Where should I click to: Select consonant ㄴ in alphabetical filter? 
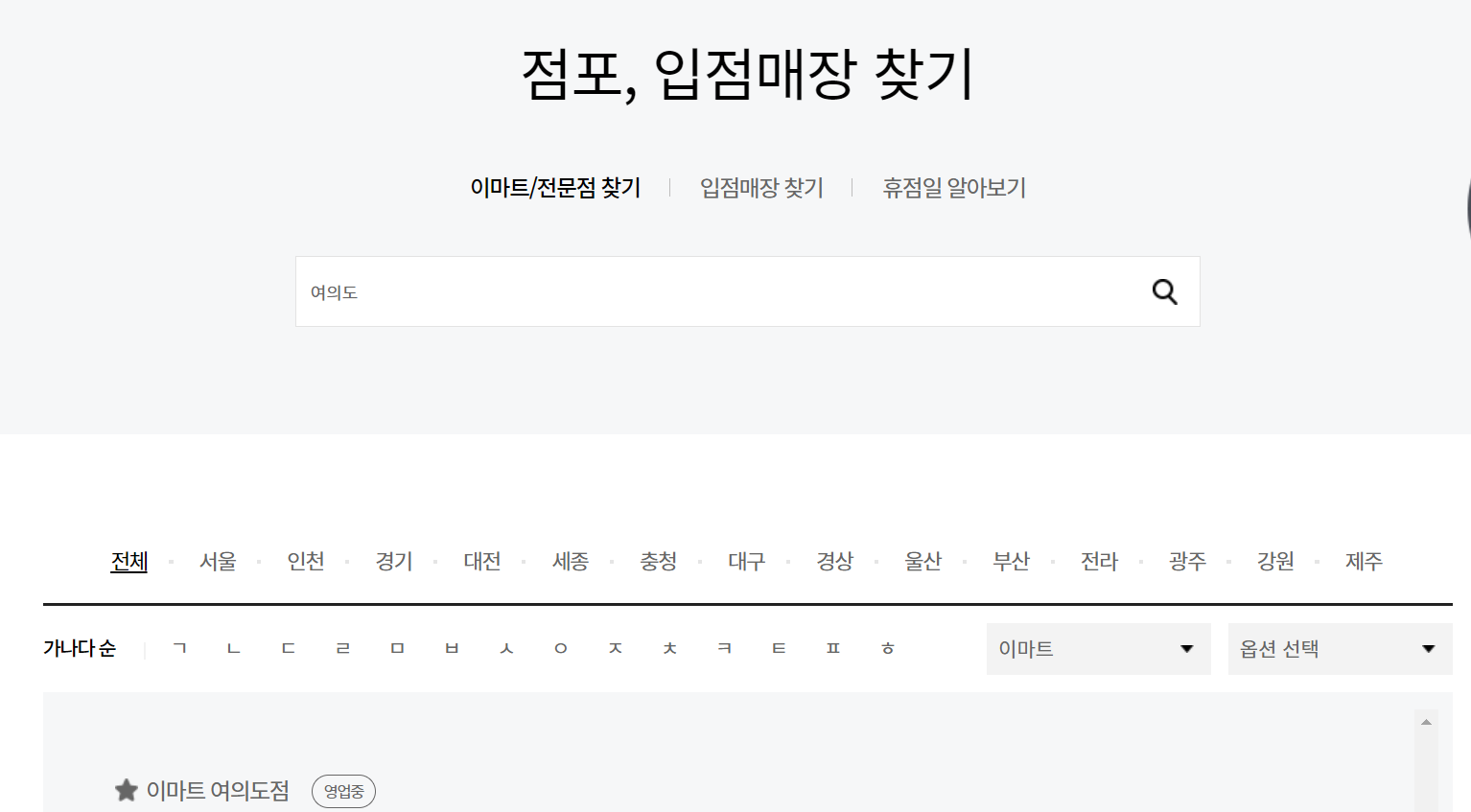coord(234,648)
